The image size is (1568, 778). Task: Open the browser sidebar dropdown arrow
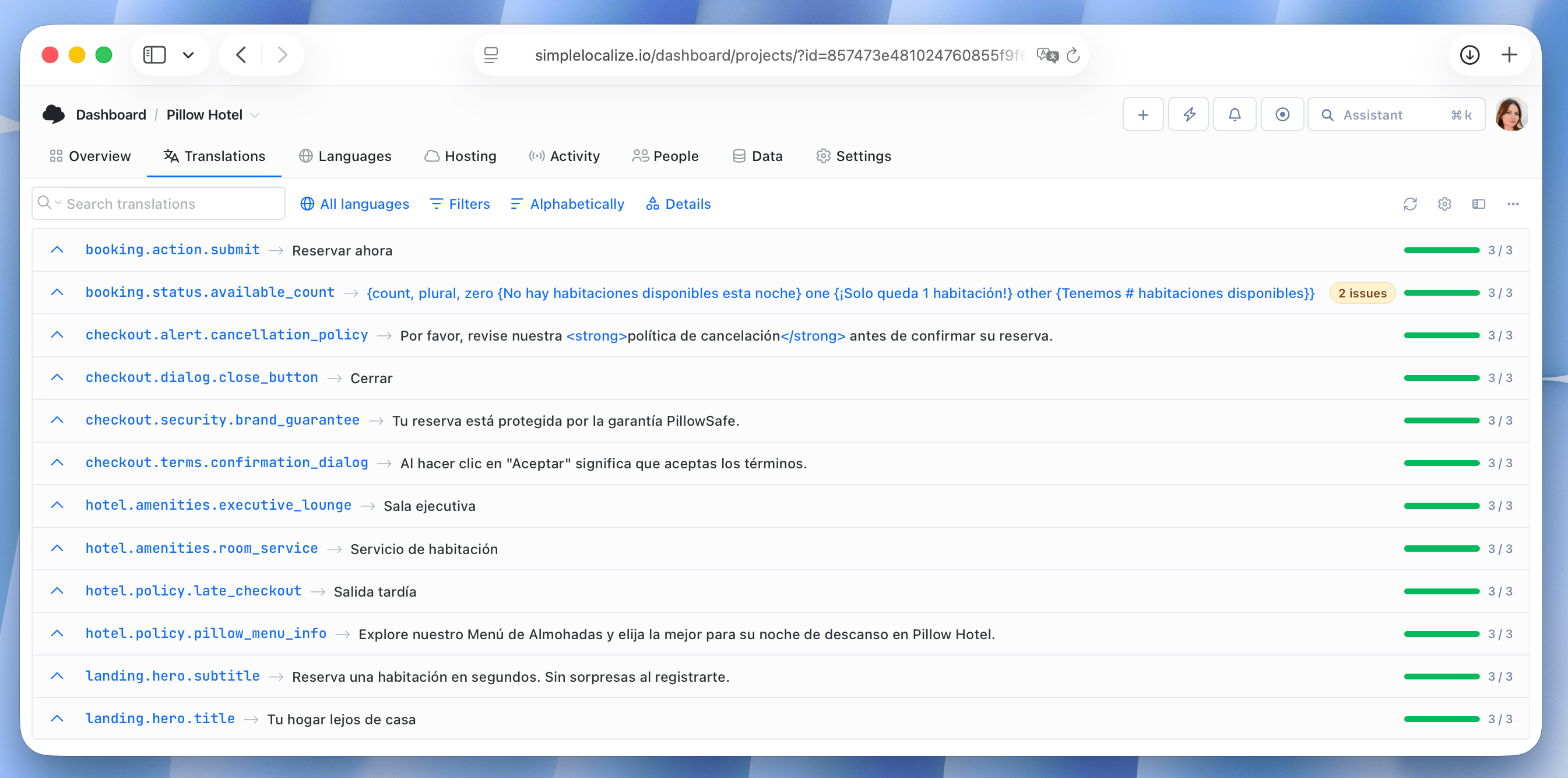pos(188,55)
